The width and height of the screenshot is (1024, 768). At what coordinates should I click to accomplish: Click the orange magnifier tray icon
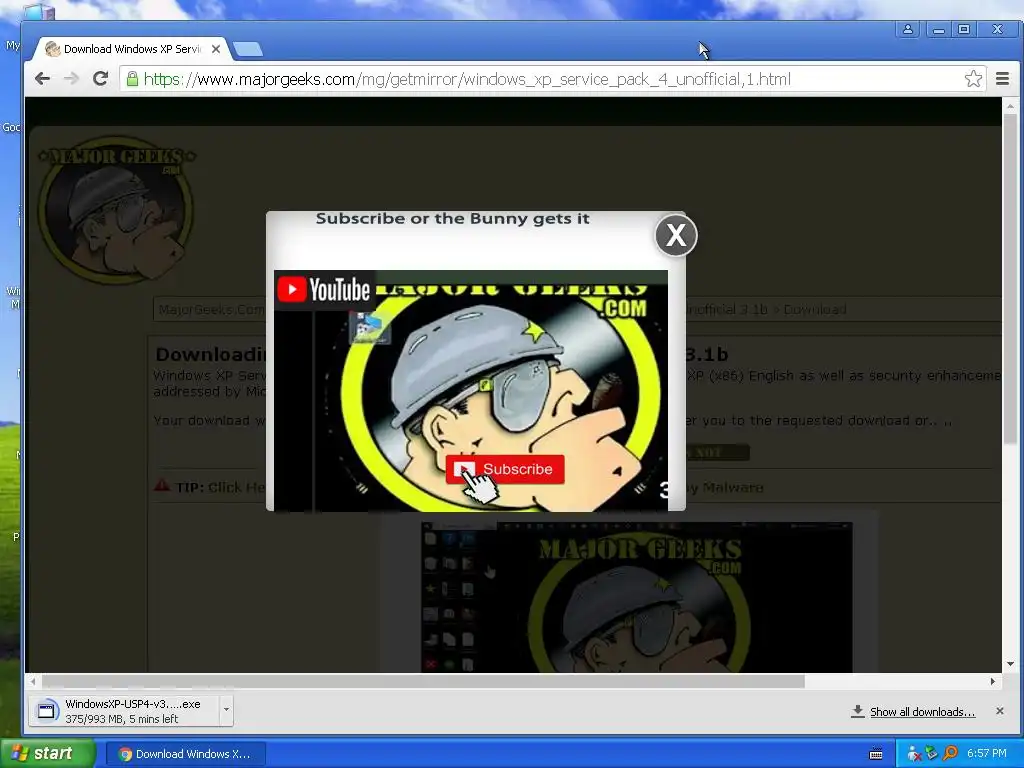(x=950, y=754)
